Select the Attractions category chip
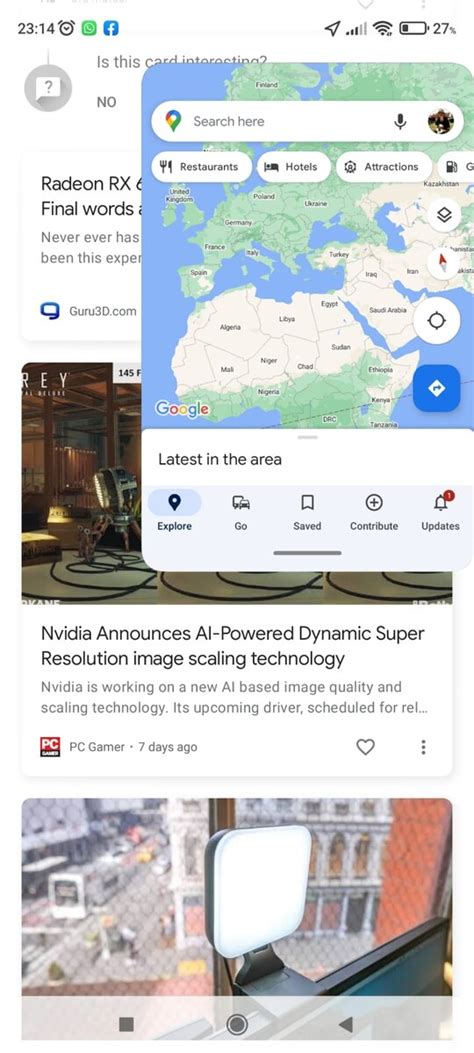Viewport: 474px width, 1053px height. (x=383, y=167)
